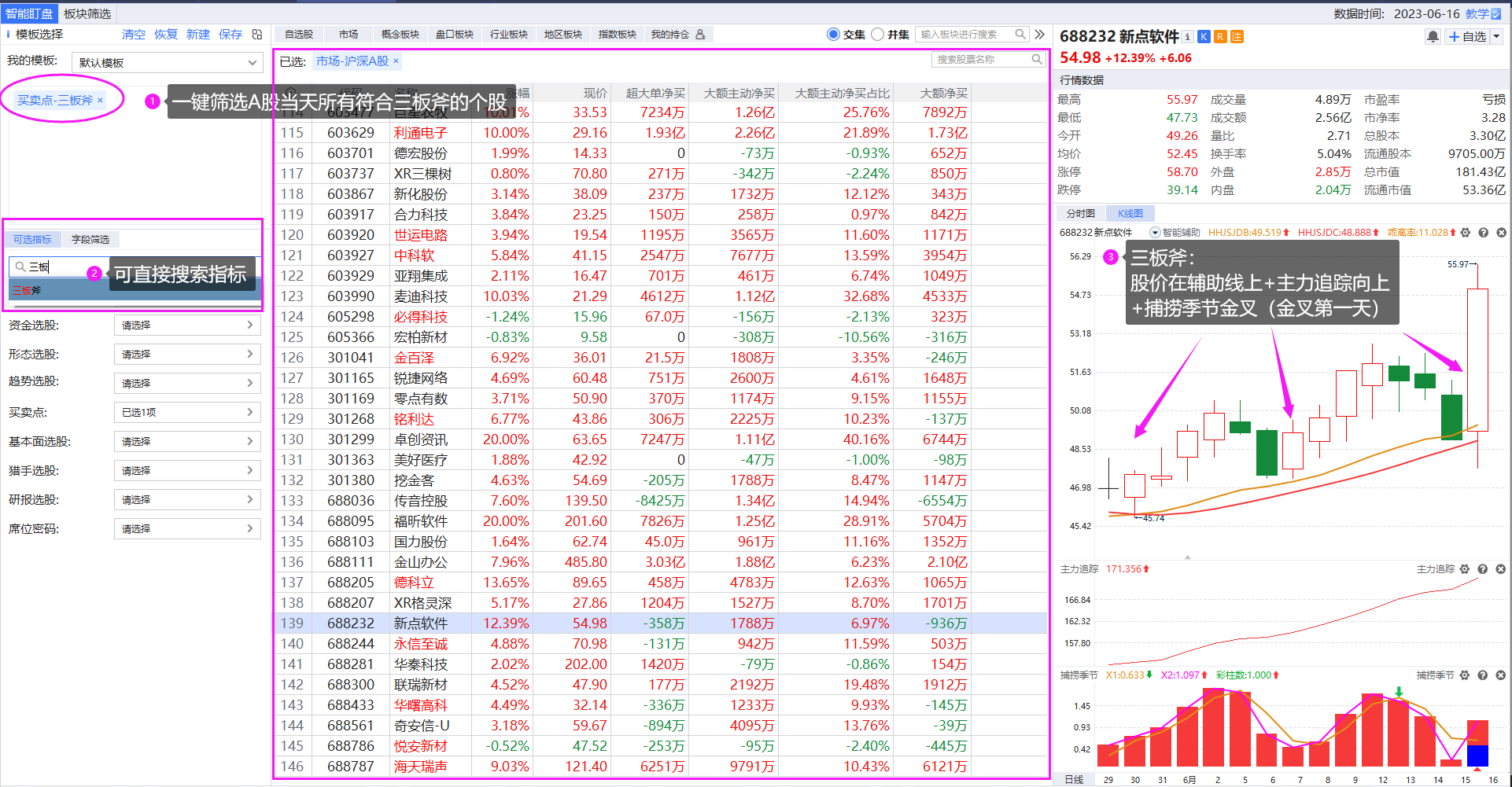Open help icon on the K-line main chart
The height and width of the screenshot is (787, 1512).
1483,233
